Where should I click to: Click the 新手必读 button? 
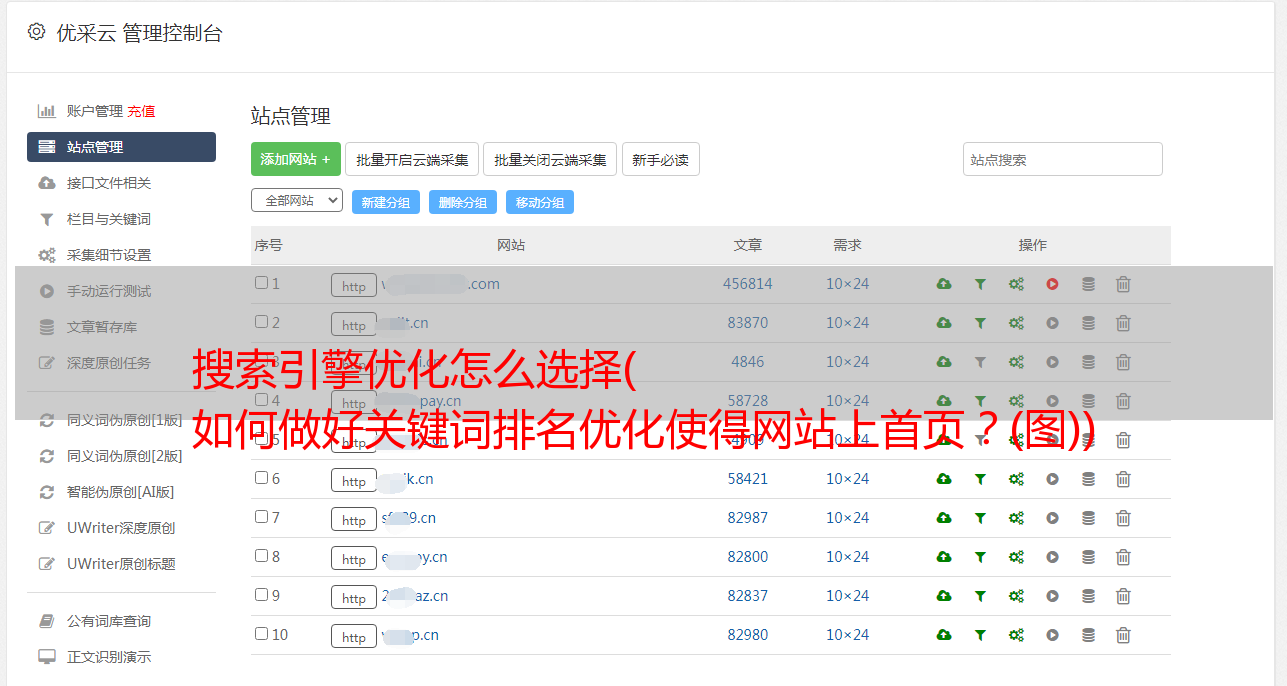661,159
